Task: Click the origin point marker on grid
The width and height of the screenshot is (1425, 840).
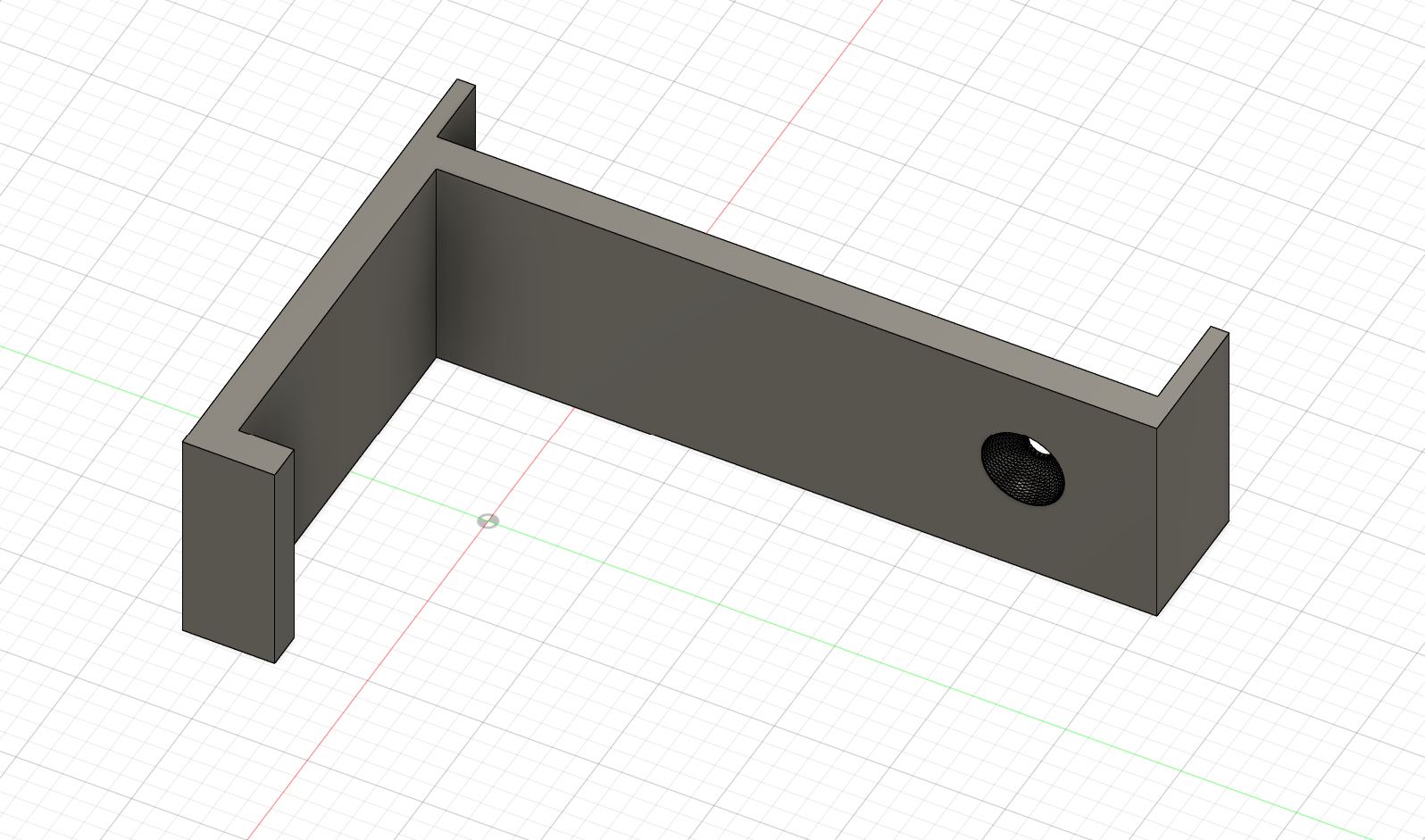Action: tap(487, 520)
